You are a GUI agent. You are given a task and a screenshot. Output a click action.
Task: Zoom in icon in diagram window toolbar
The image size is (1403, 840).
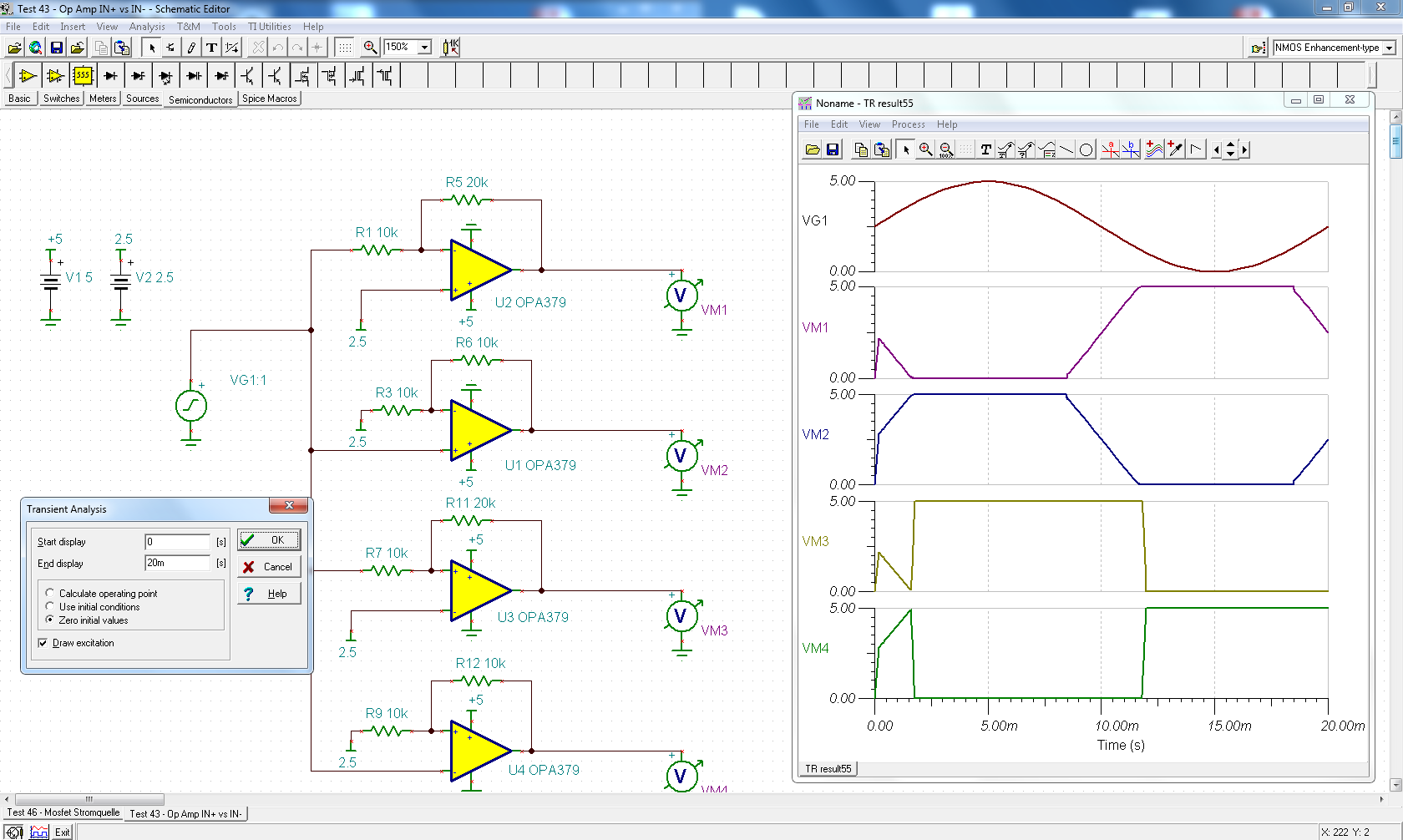(926, 149)
